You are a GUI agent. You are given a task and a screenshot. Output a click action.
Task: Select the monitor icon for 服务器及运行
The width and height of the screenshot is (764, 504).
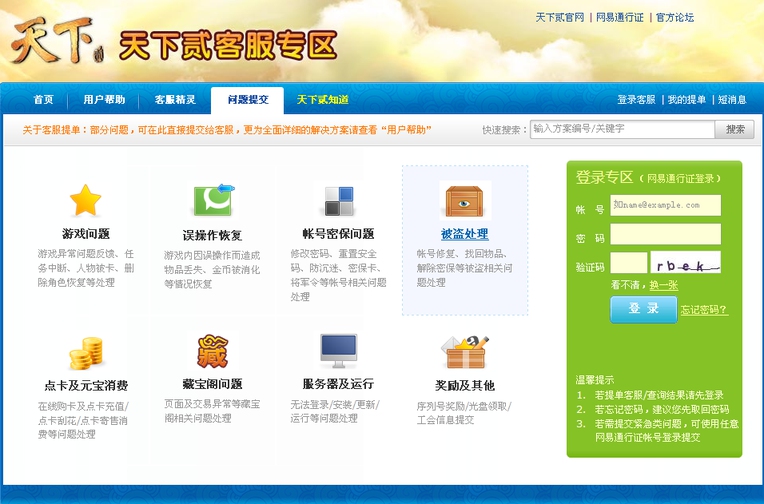pos(338,352)
